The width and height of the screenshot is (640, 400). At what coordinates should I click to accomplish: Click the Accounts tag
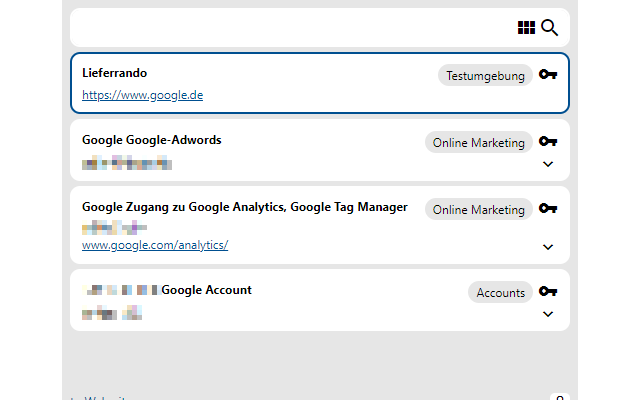pos(500,292)
